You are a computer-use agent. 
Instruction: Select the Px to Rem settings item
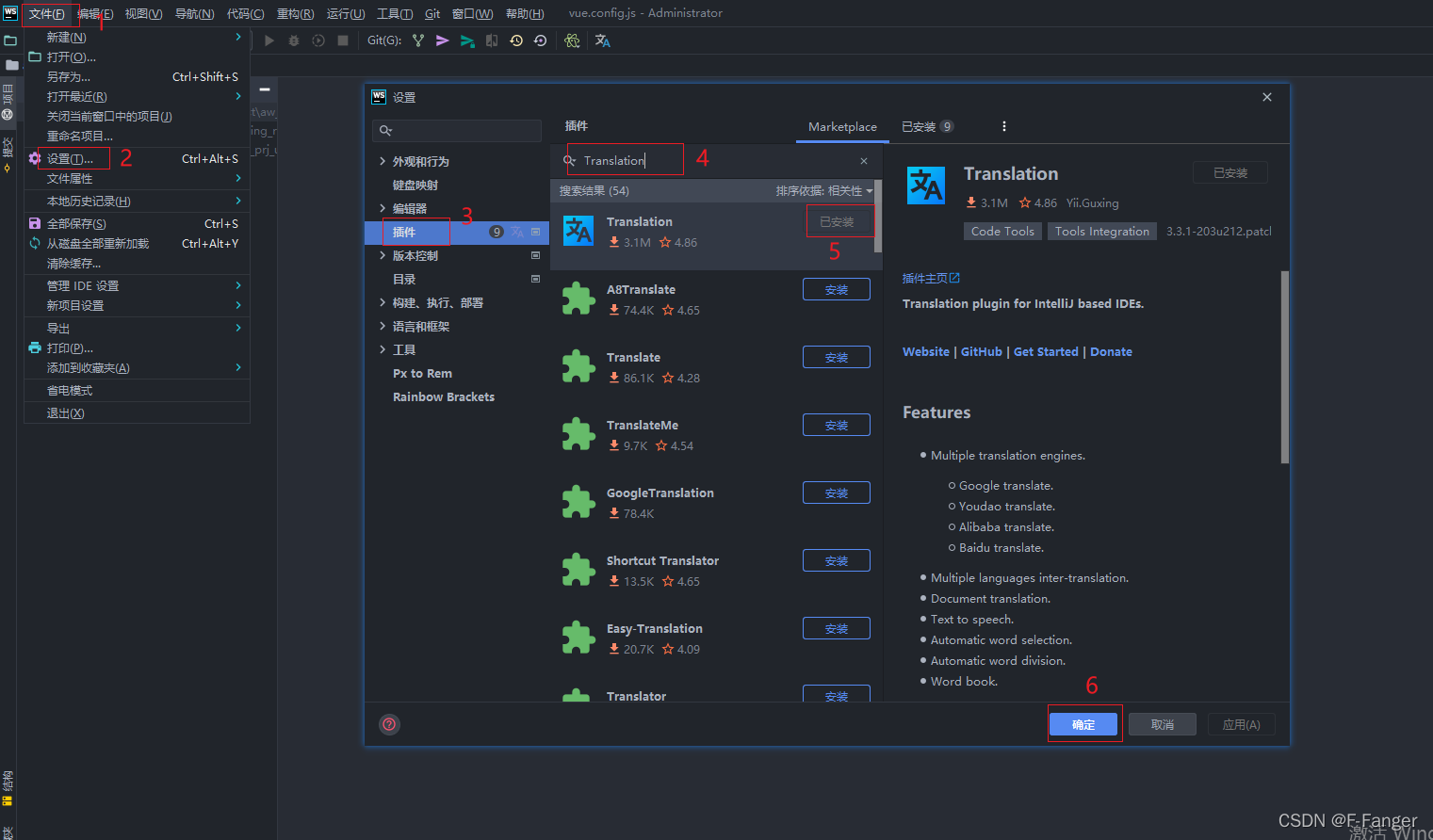[422, 373]
